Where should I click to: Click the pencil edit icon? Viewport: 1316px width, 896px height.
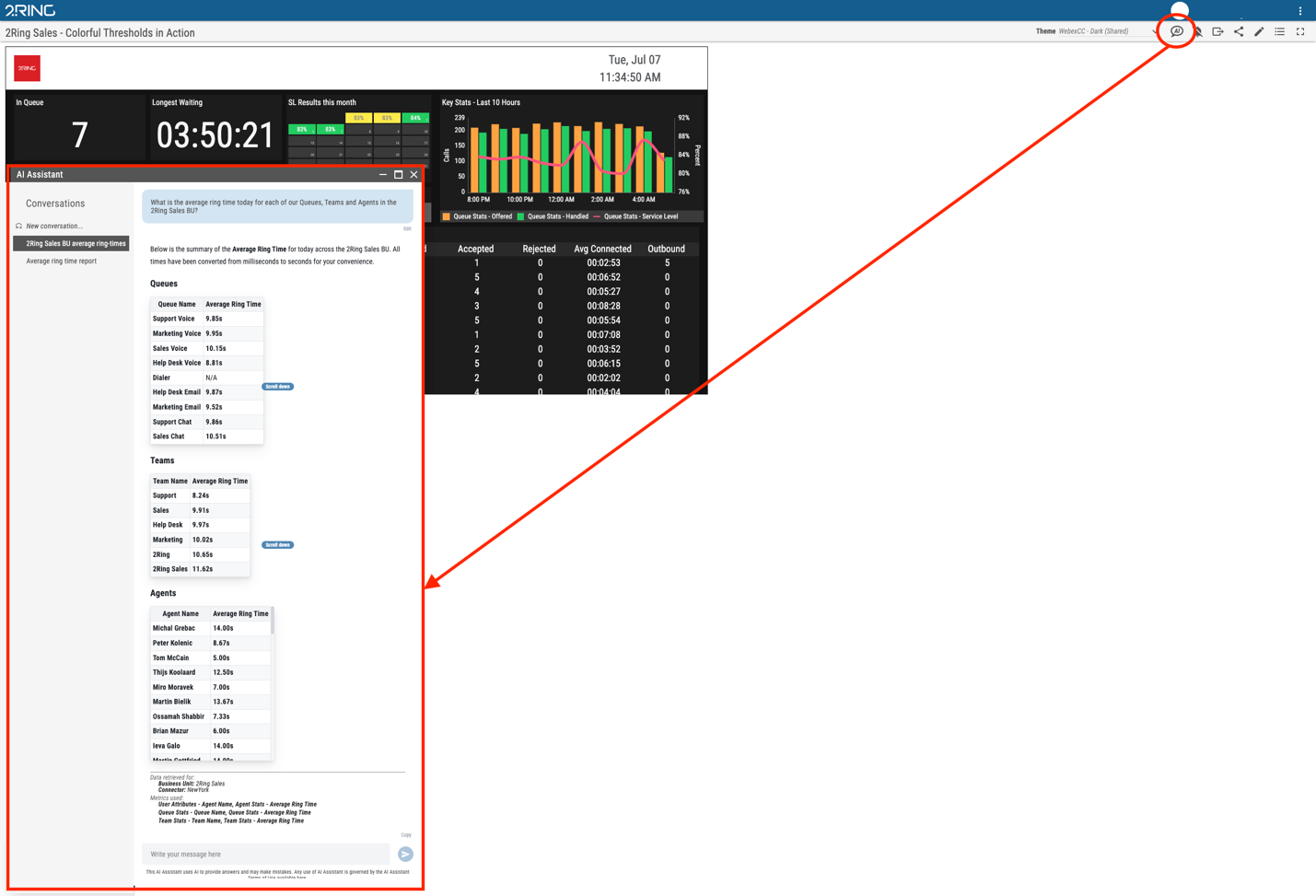point(1259,32)
